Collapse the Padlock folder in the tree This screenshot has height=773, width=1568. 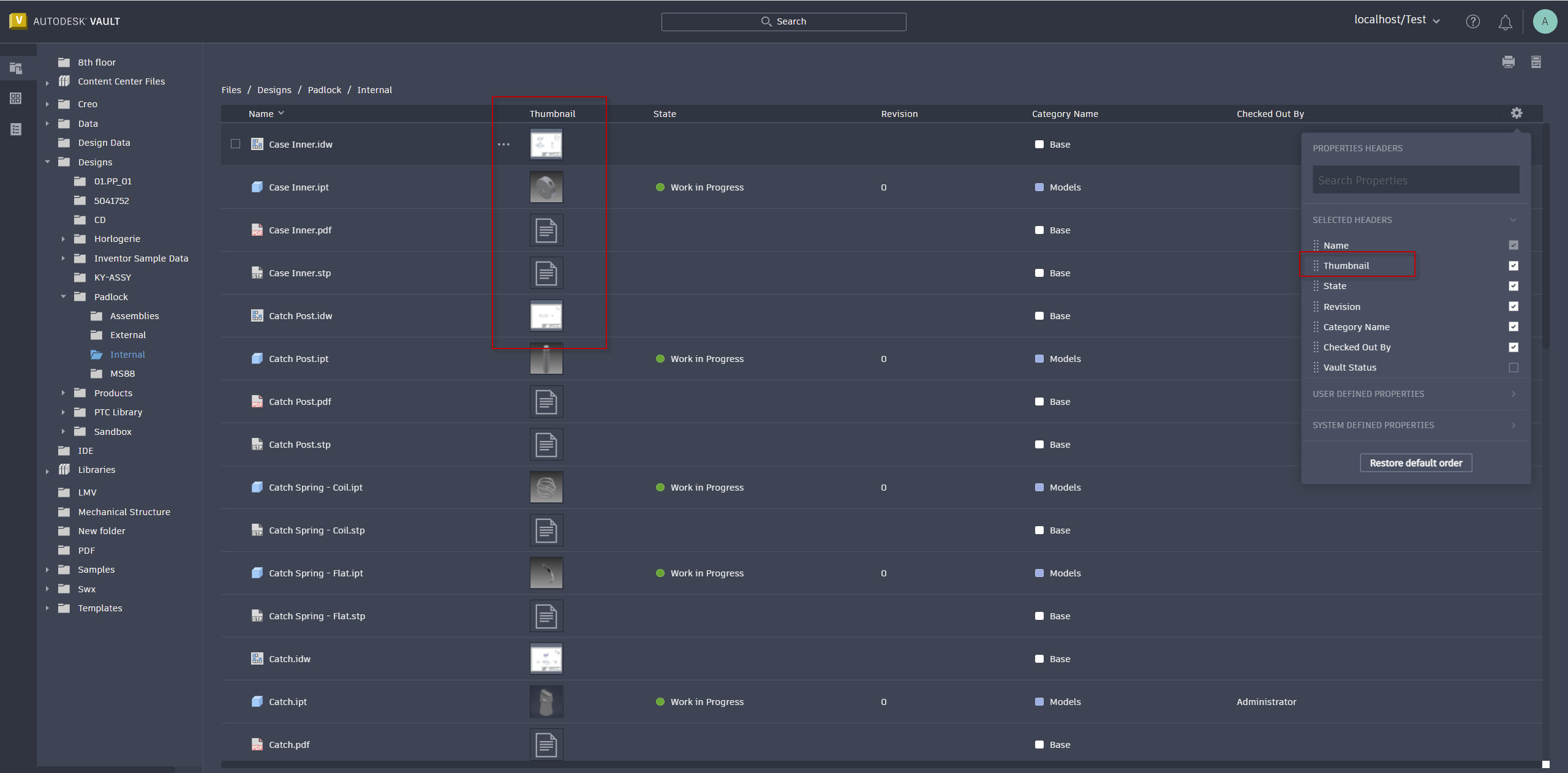coord(64,296)
